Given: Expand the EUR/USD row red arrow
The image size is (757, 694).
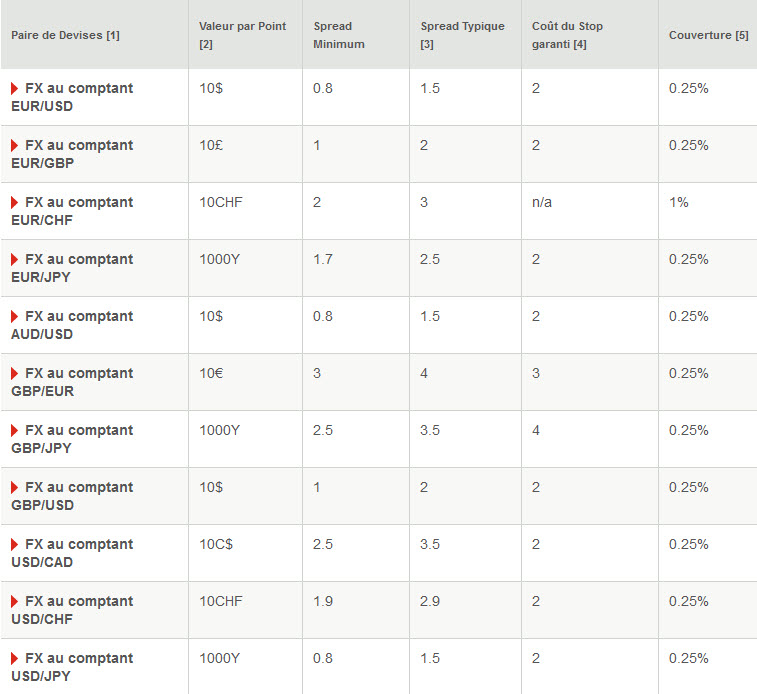Looking at the screenshot, I should [15, 89].
